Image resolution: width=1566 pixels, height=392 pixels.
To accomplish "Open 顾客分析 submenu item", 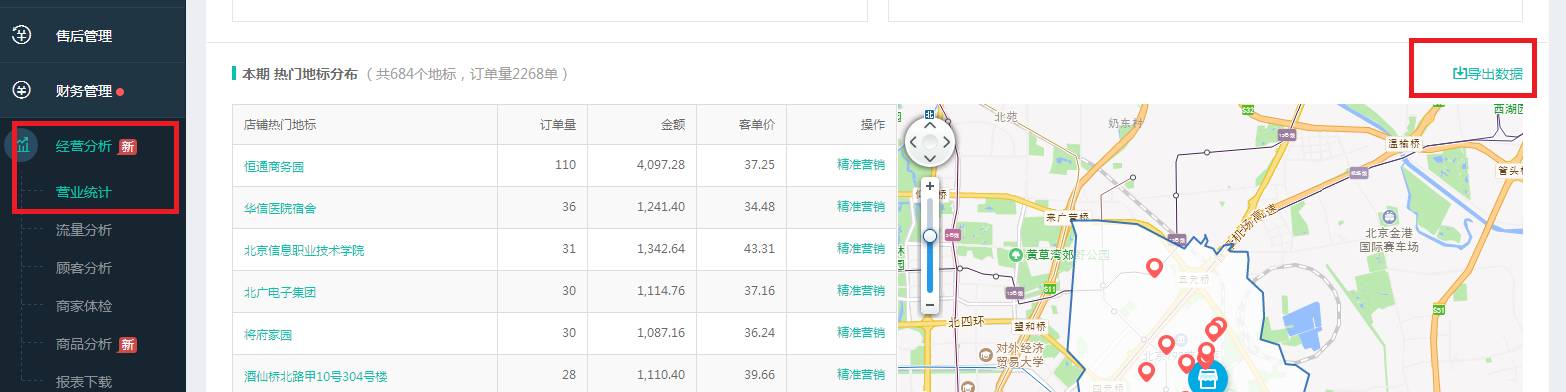I will [x=84, y=268].
